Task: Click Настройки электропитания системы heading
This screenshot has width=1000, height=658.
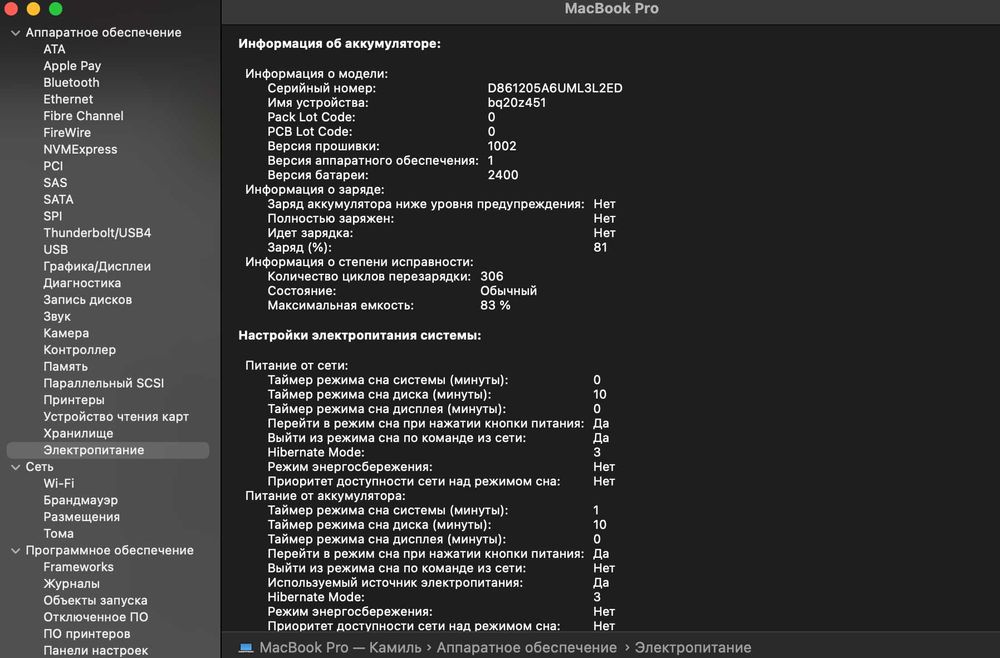Action: tap(360, 335)
